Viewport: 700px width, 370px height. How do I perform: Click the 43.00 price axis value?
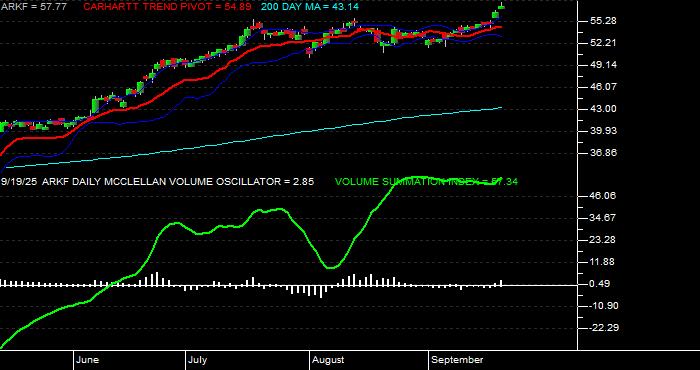pos(604,109)
